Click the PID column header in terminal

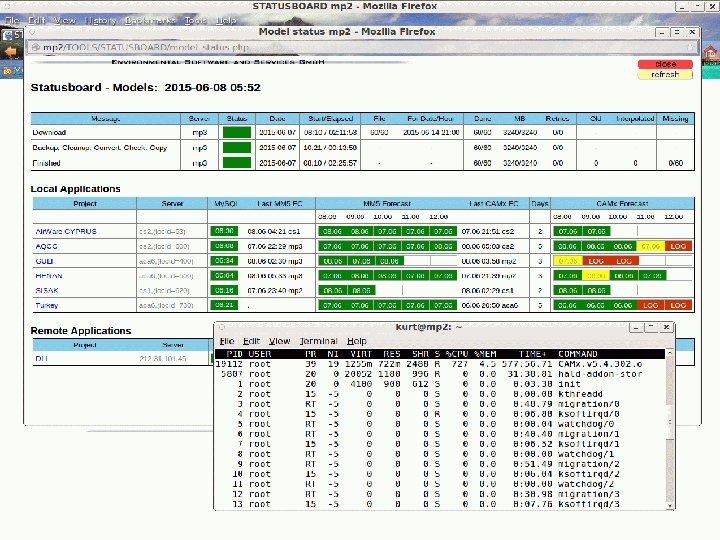tap(234, 354)
